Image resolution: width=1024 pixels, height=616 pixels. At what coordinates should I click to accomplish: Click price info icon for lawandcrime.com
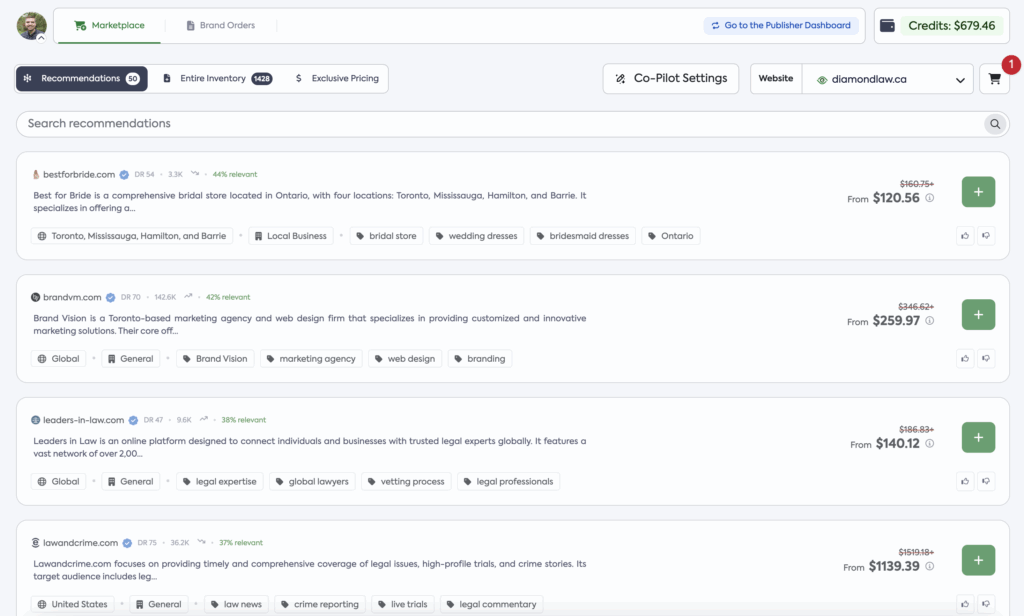click(929, 566)
